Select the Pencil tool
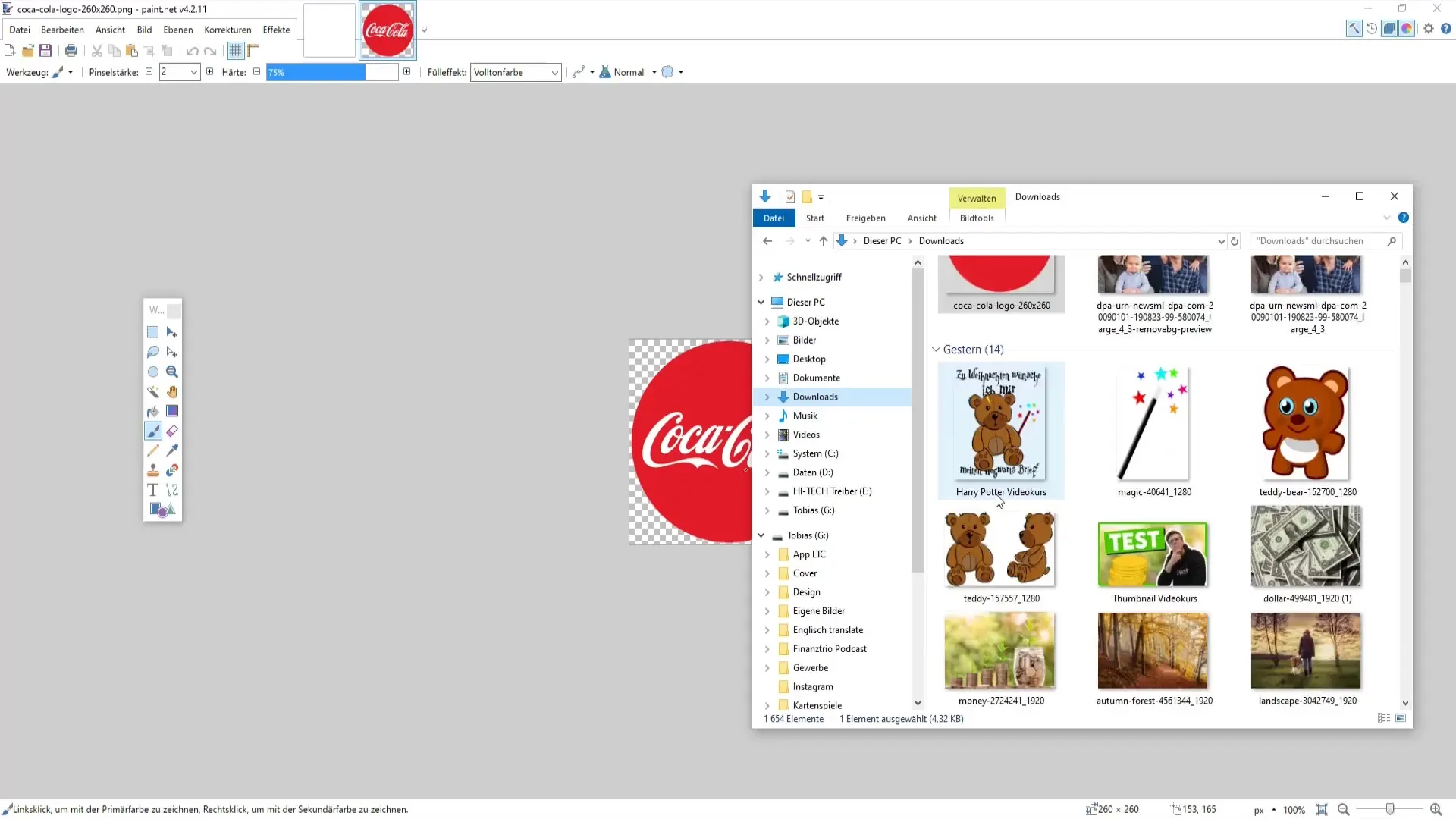The height and width of the screenshot is (819, 1456). (152, 450)
